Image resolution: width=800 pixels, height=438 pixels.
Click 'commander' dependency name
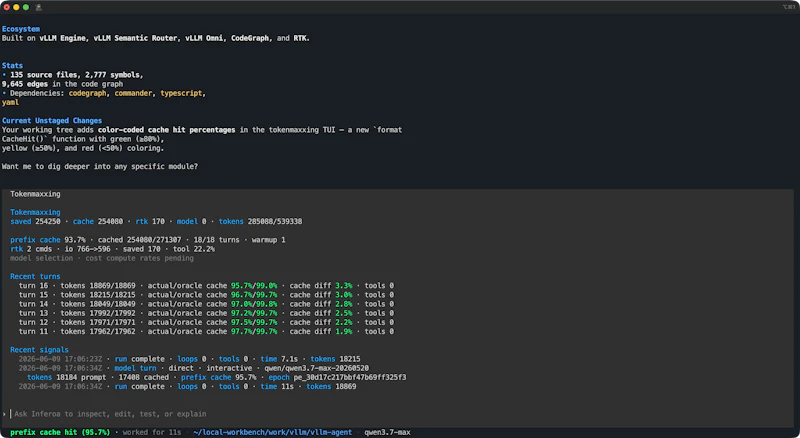(x=133, y=93)
